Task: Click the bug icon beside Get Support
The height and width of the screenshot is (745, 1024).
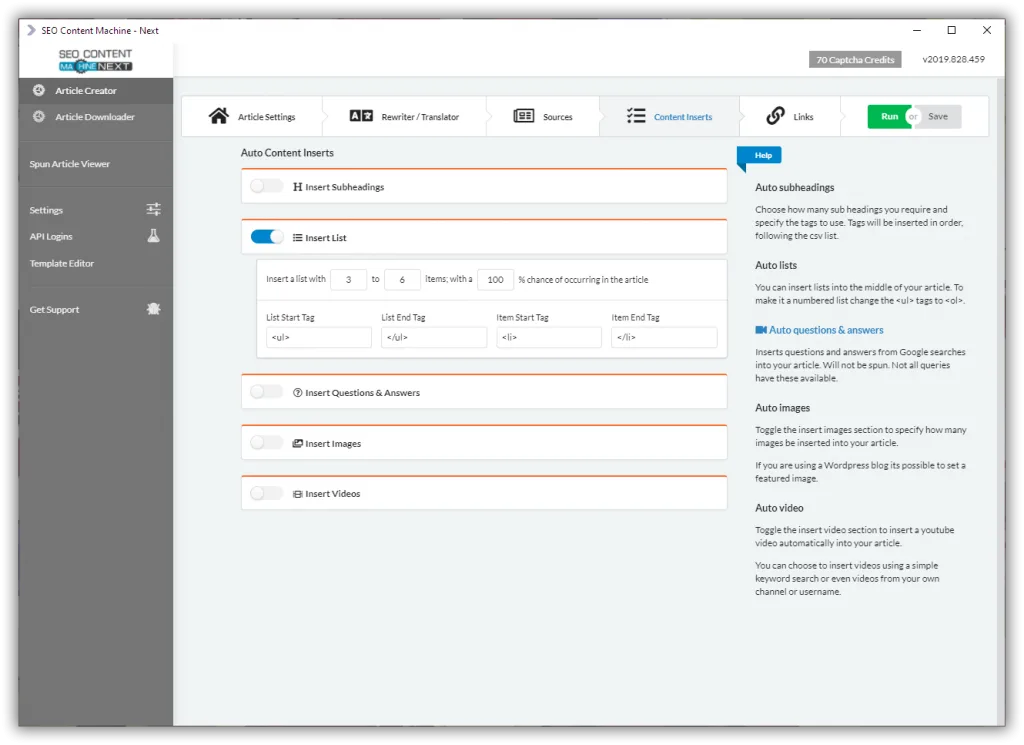Action: 153,309
